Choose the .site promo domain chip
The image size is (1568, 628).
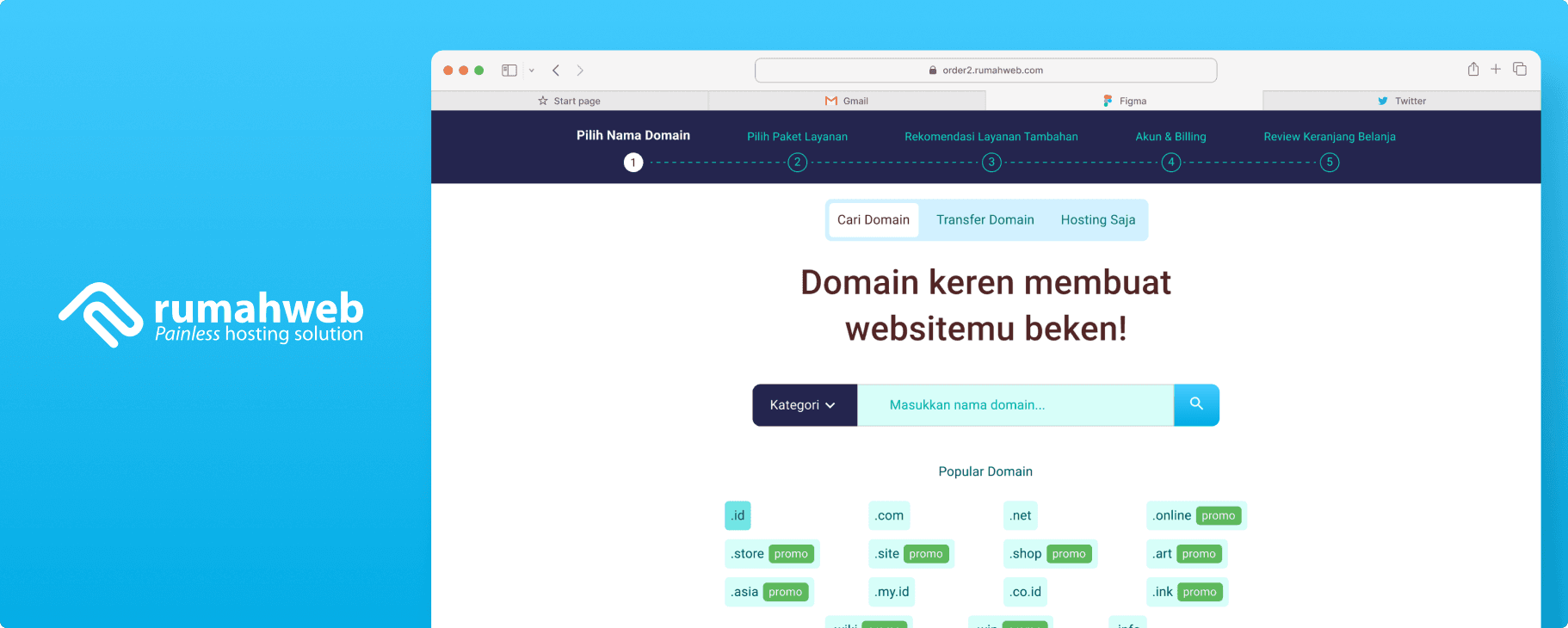pos(911,554)
